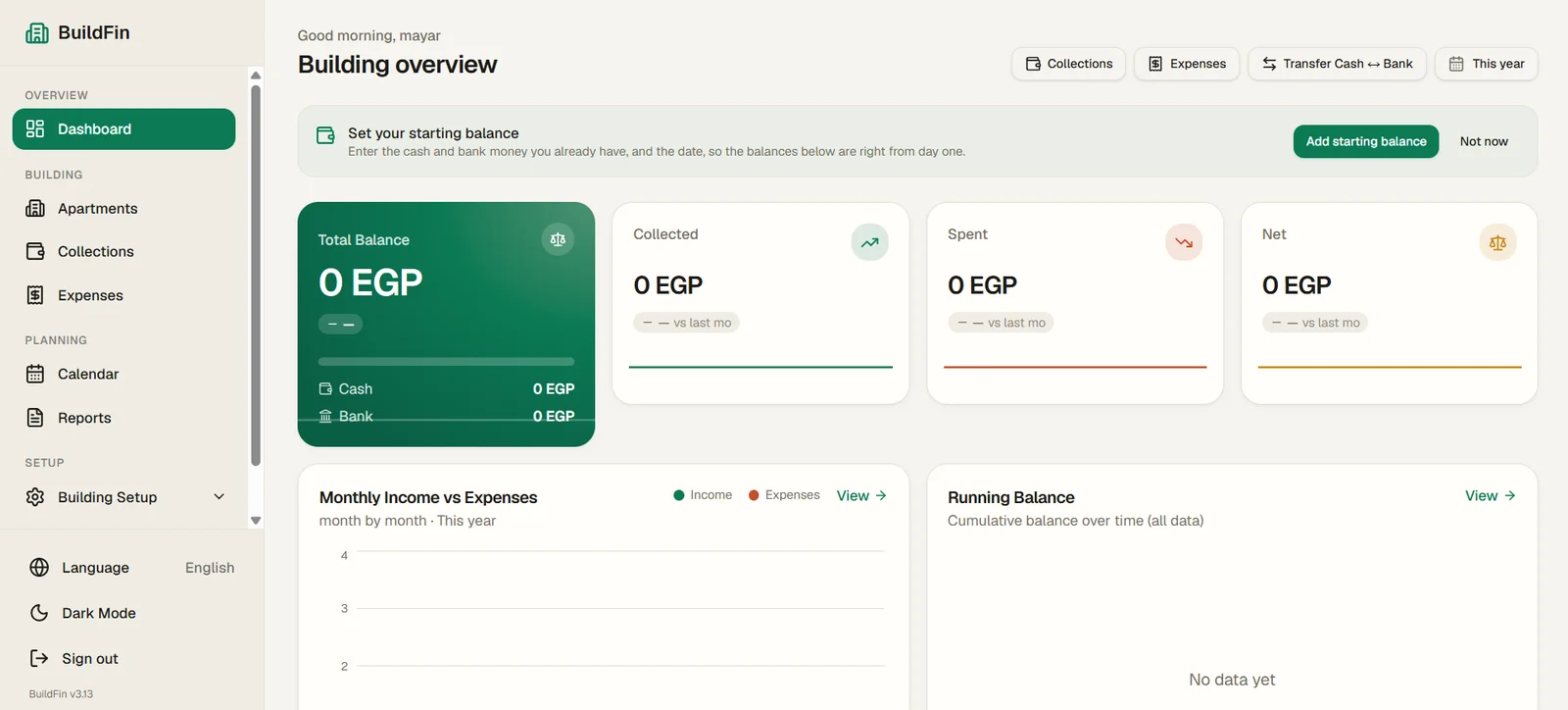The width and height of the screenshot is (1568, 710).
Task: Click the trending-up icon on the Collected card
Action: pyautogui.click(x=869, y=242)
